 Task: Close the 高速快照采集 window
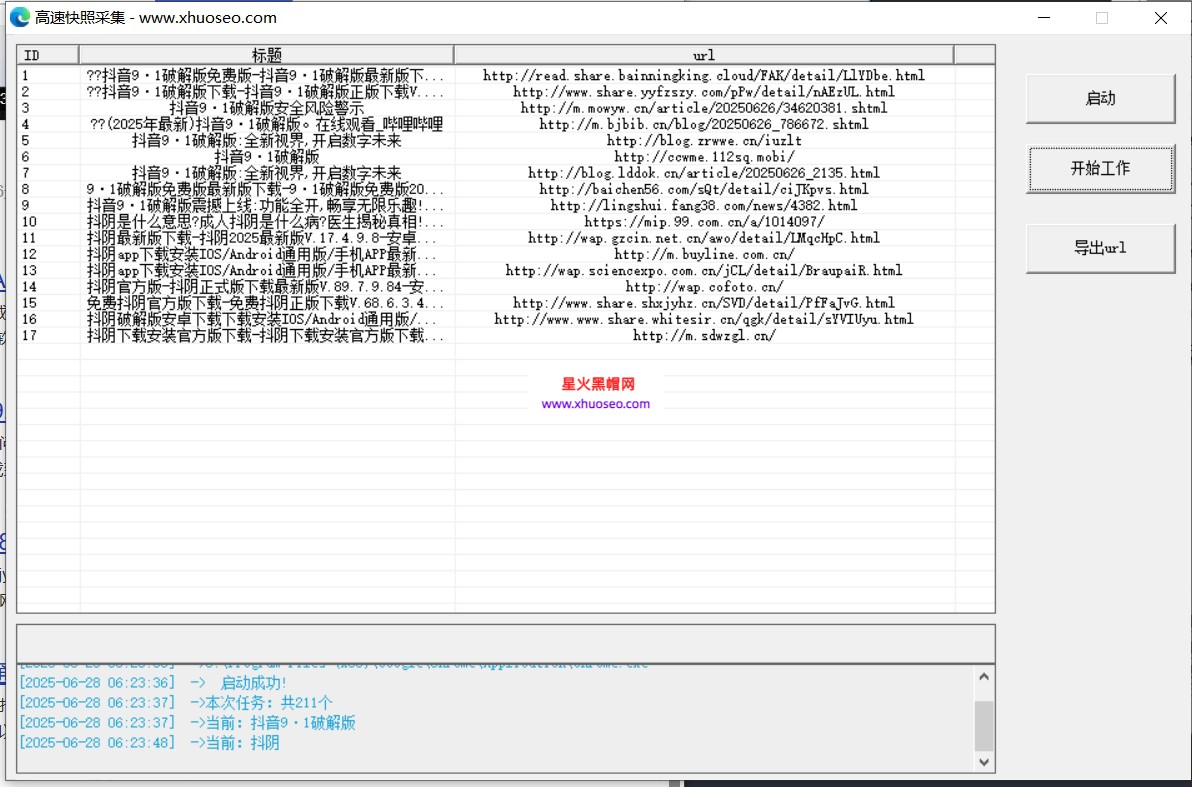(x=1160, y=17)
